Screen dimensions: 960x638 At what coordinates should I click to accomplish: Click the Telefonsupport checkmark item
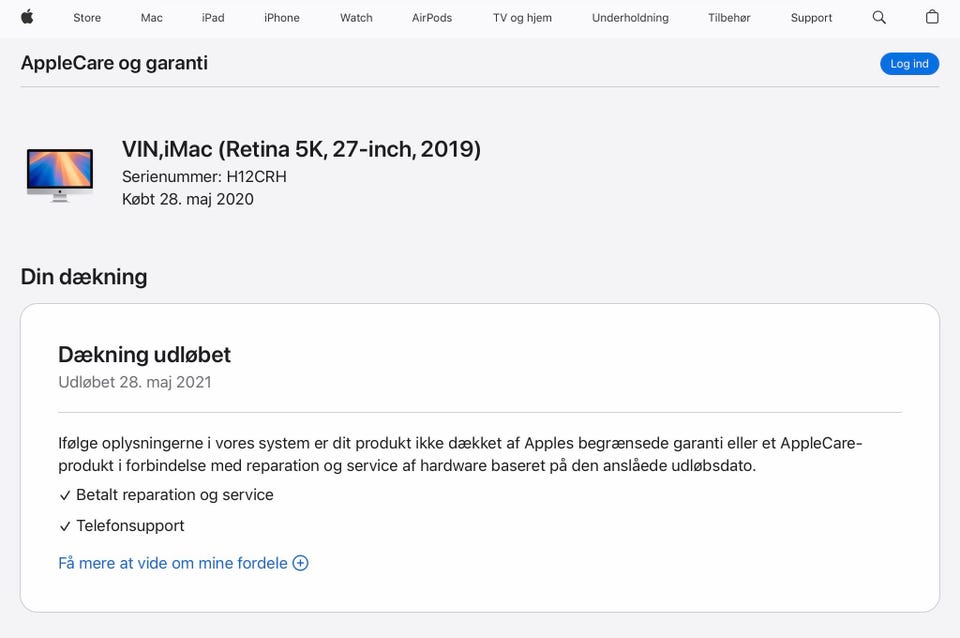121,526
